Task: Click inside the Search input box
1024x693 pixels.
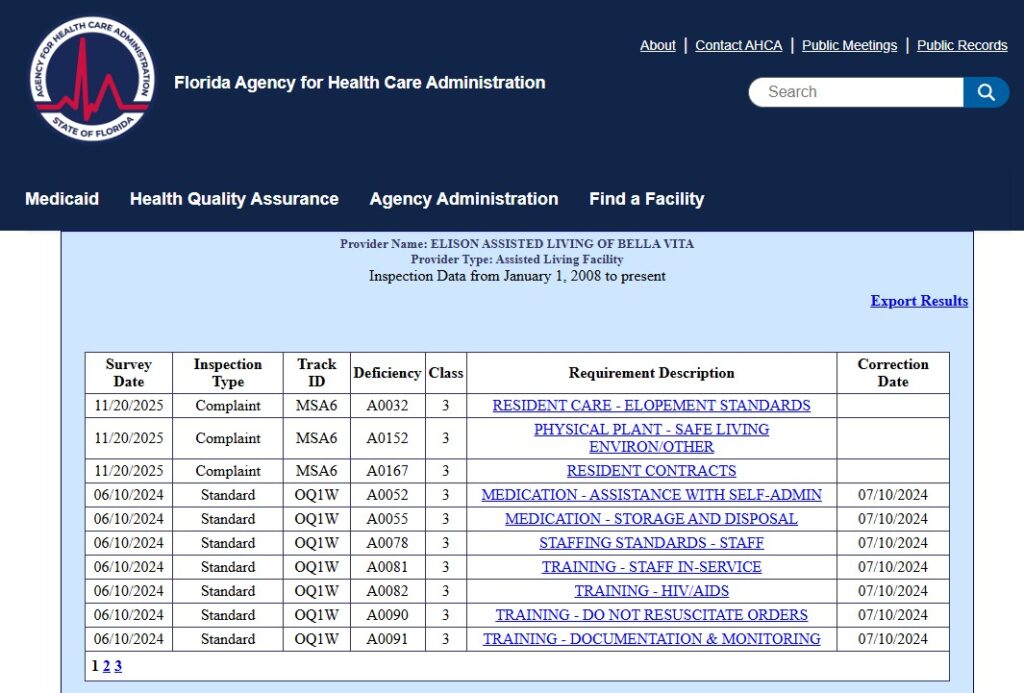Action: [855, 91]
